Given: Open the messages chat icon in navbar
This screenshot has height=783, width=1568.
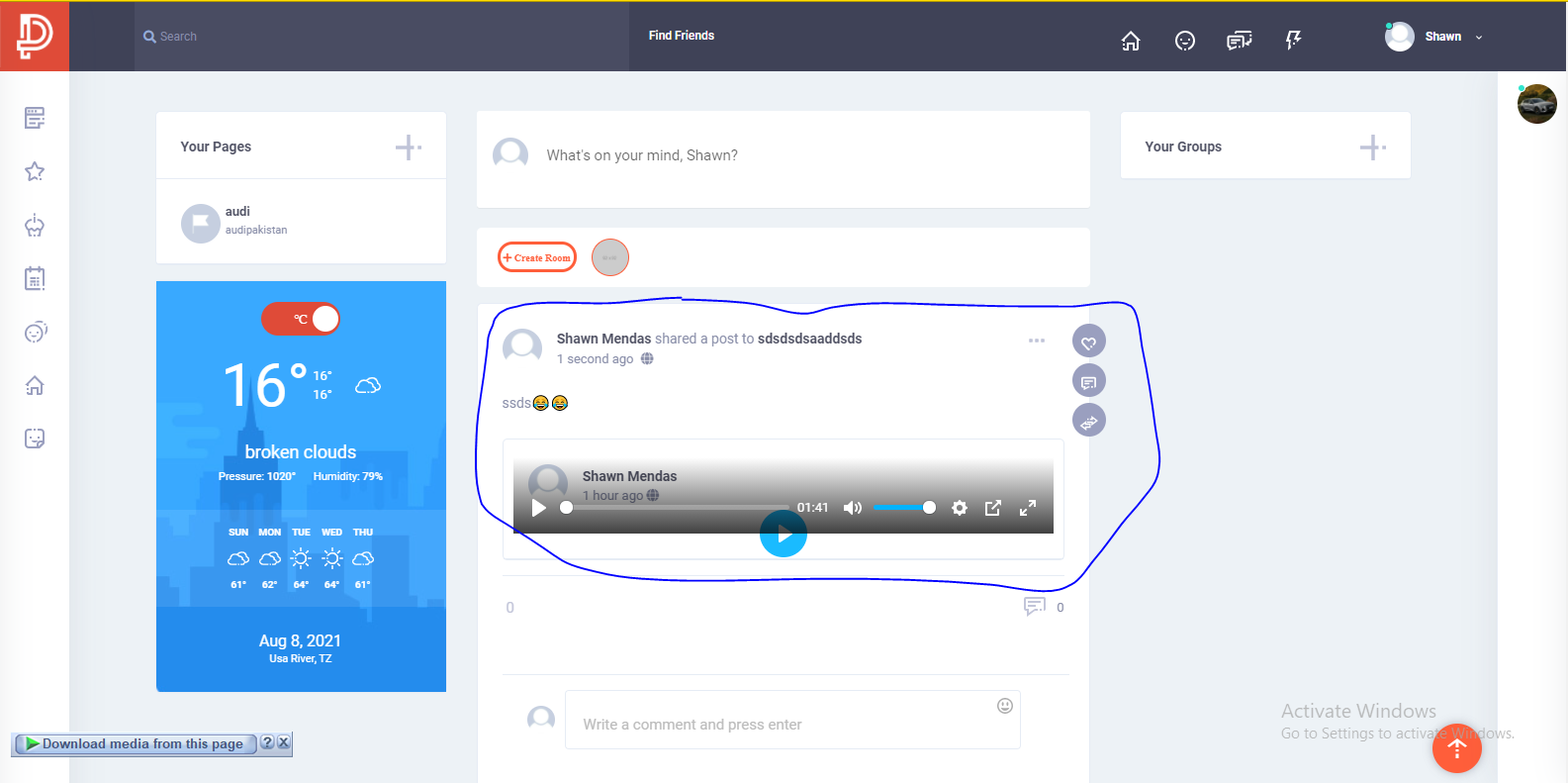Looking at the screenshot, I should click(x=1239, y=41).
